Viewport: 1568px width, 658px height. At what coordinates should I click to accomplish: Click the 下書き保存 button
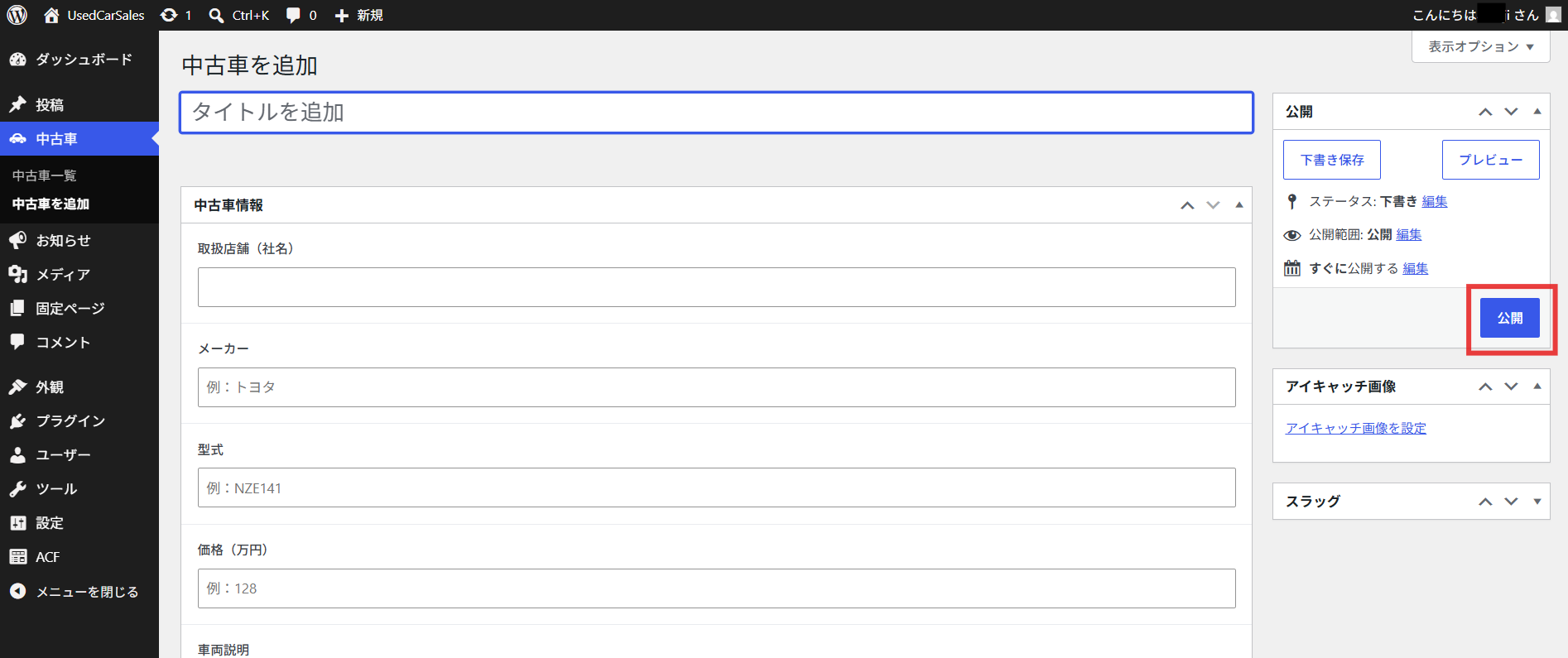(1332, 160)
